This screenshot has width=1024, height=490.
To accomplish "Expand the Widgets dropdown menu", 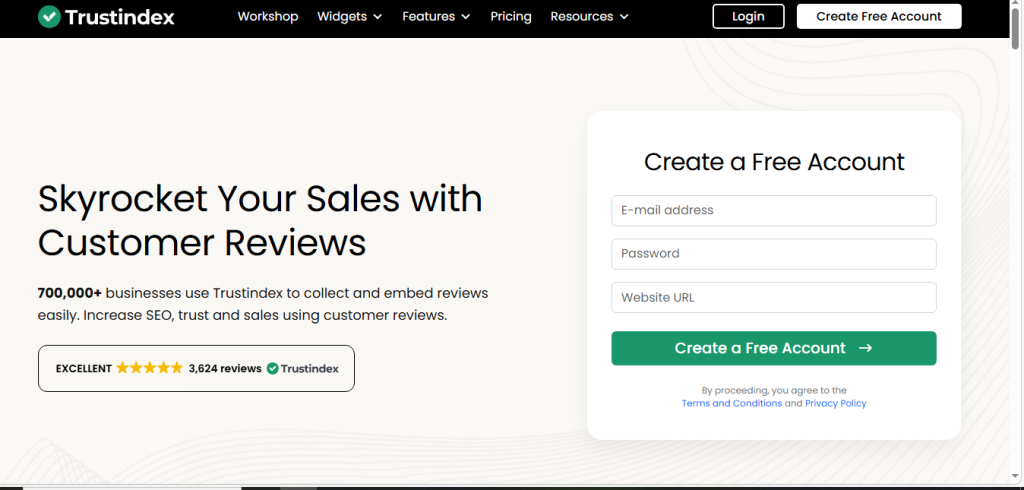I will (x=349, y=16).
